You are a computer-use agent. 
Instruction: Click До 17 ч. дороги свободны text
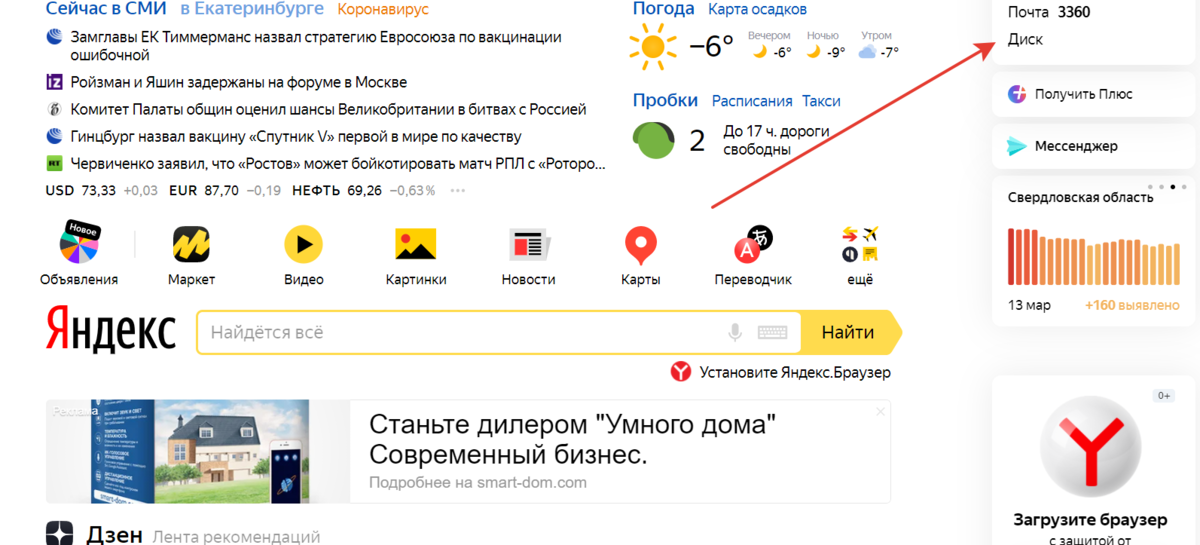click(x=776, y=140)
